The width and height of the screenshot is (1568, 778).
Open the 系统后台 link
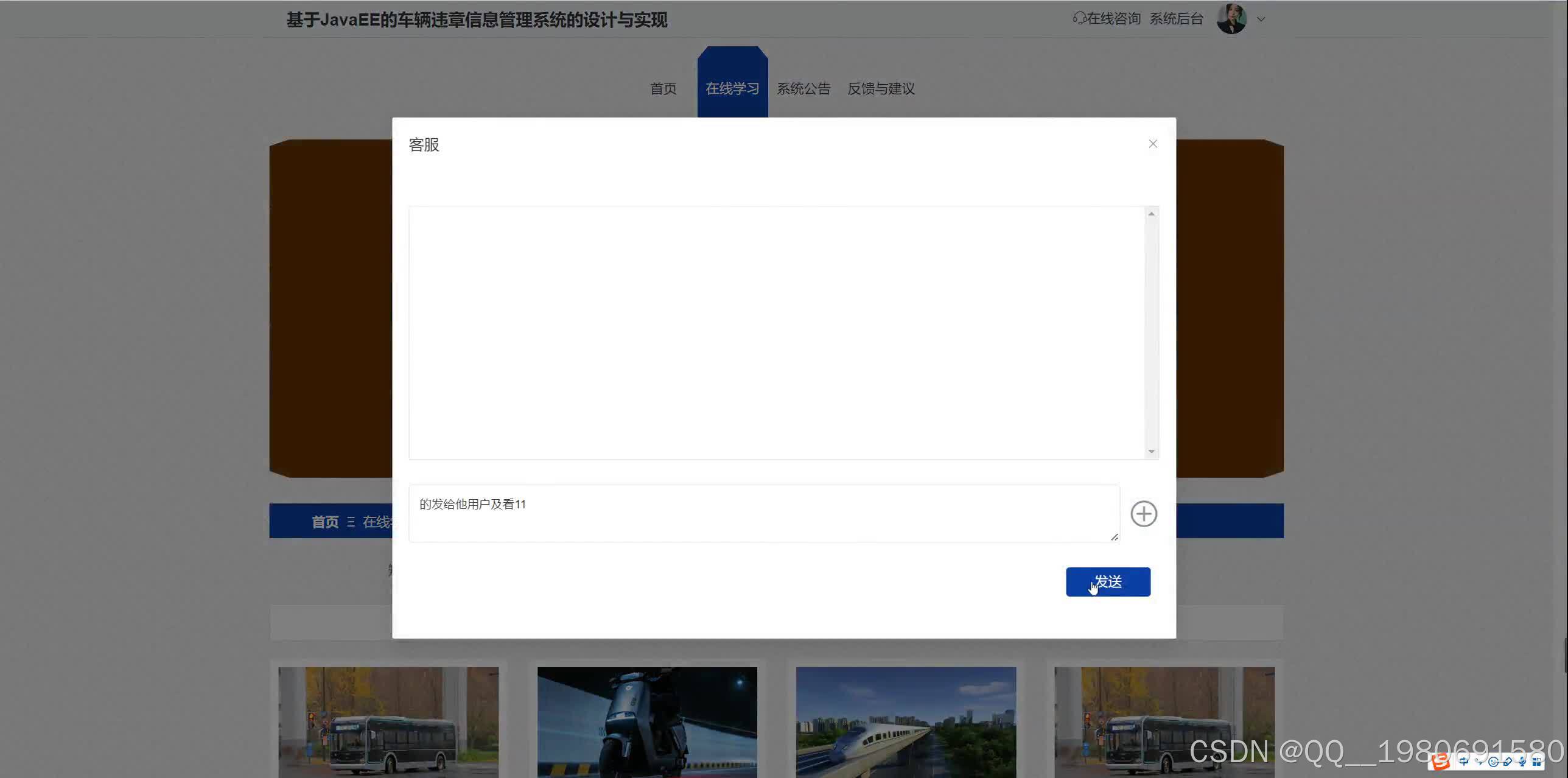point(1176,18)
